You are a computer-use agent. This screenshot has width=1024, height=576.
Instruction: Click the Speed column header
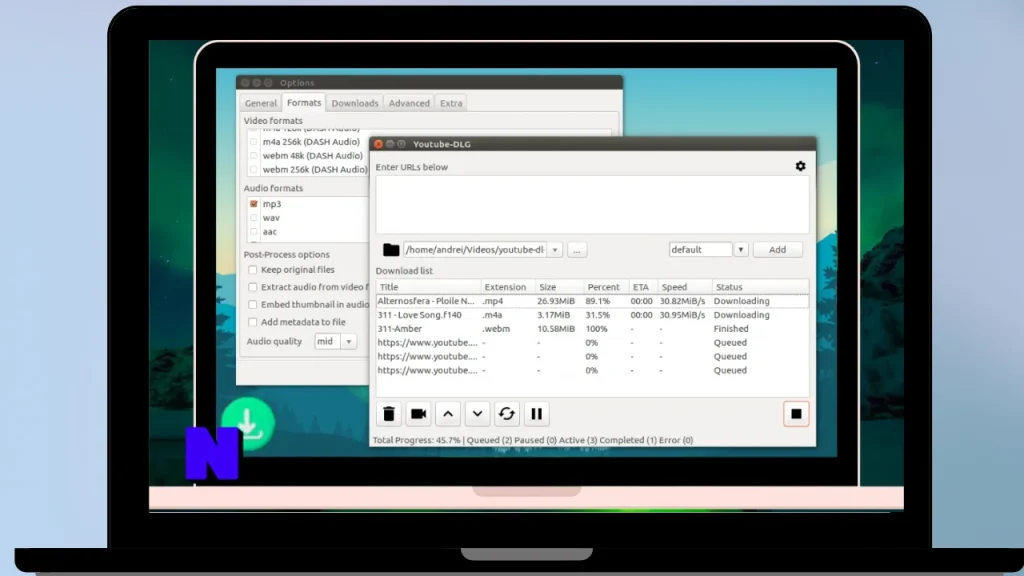[x=684, y=287]
